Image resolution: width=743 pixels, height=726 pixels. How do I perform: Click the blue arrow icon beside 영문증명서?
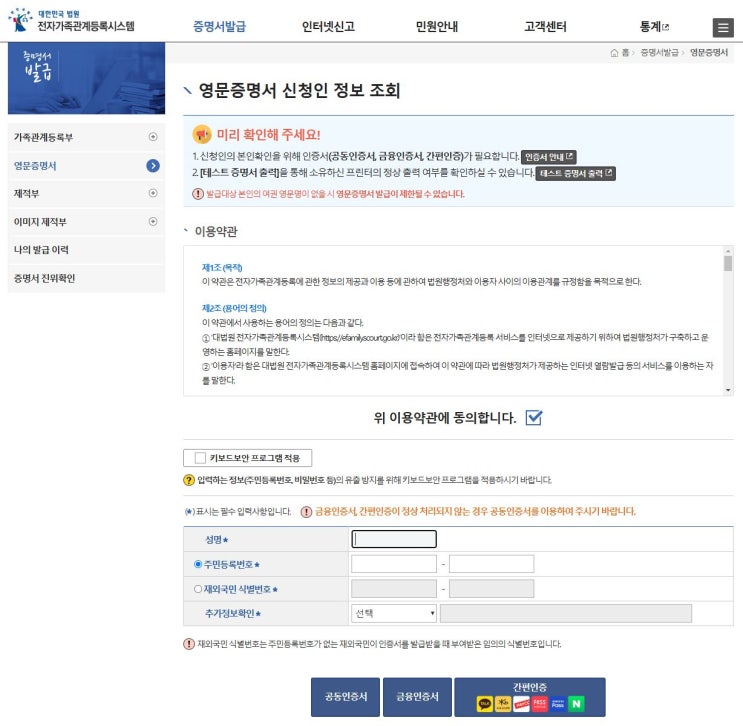(x=153, y=166)
